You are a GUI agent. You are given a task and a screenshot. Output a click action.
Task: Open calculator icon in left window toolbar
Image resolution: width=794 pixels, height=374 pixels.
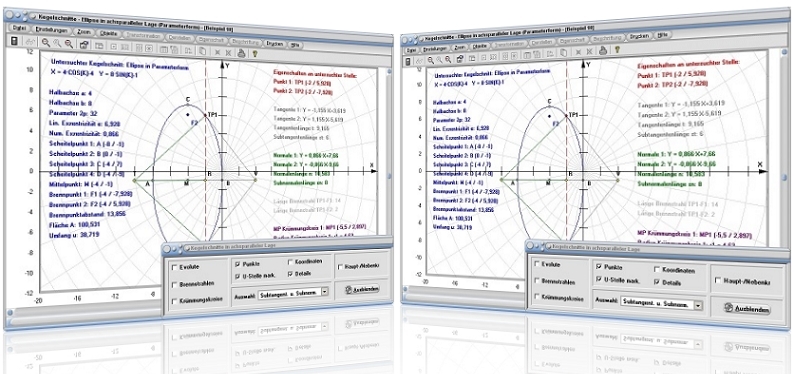(15, 41)
